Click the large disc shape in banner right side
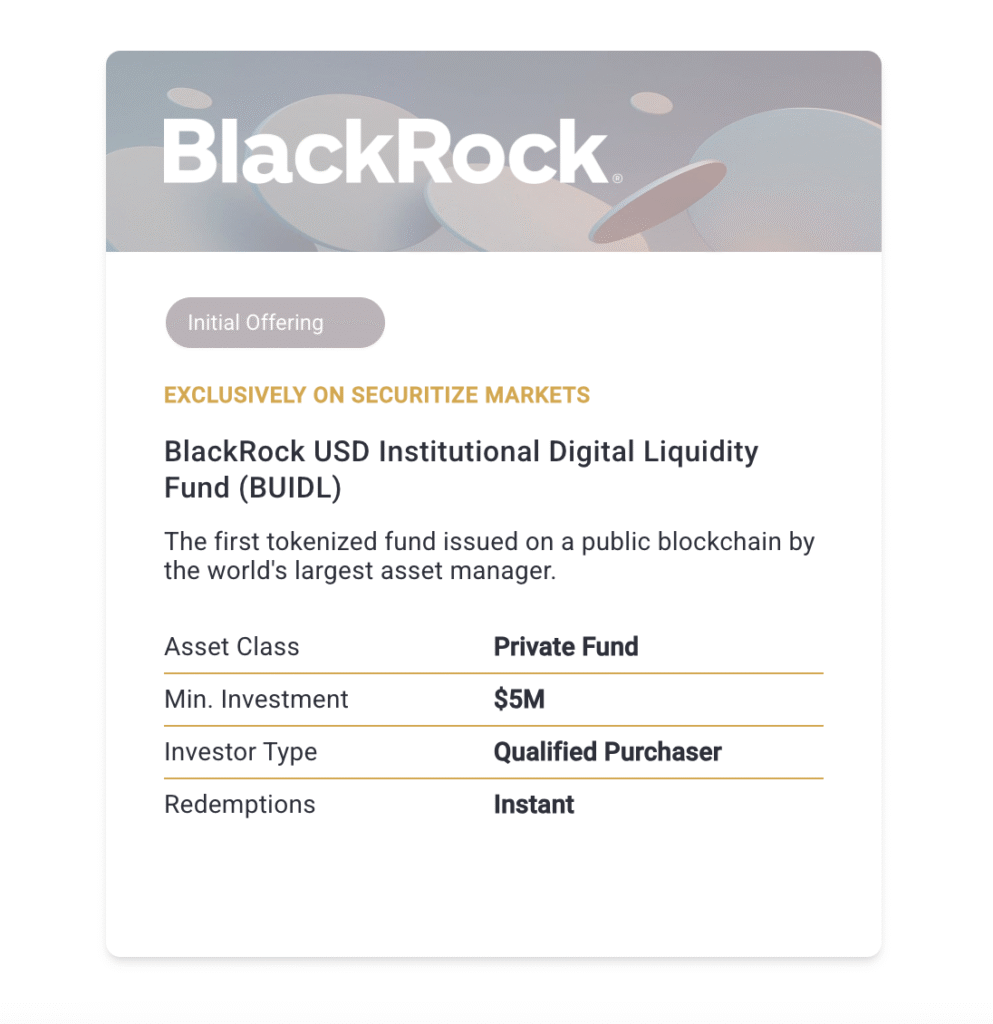Screen dimensions: 993x1024 point(800,170)
